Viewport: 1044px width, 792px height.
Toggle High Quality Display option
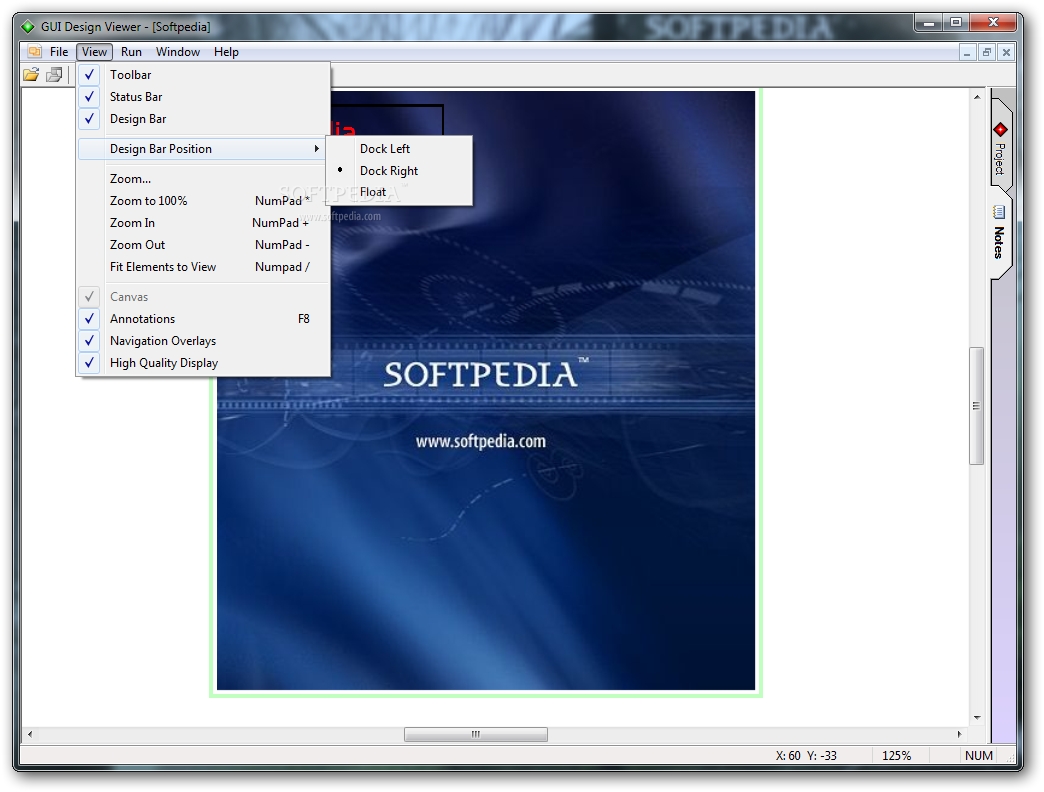click(204, 363)
